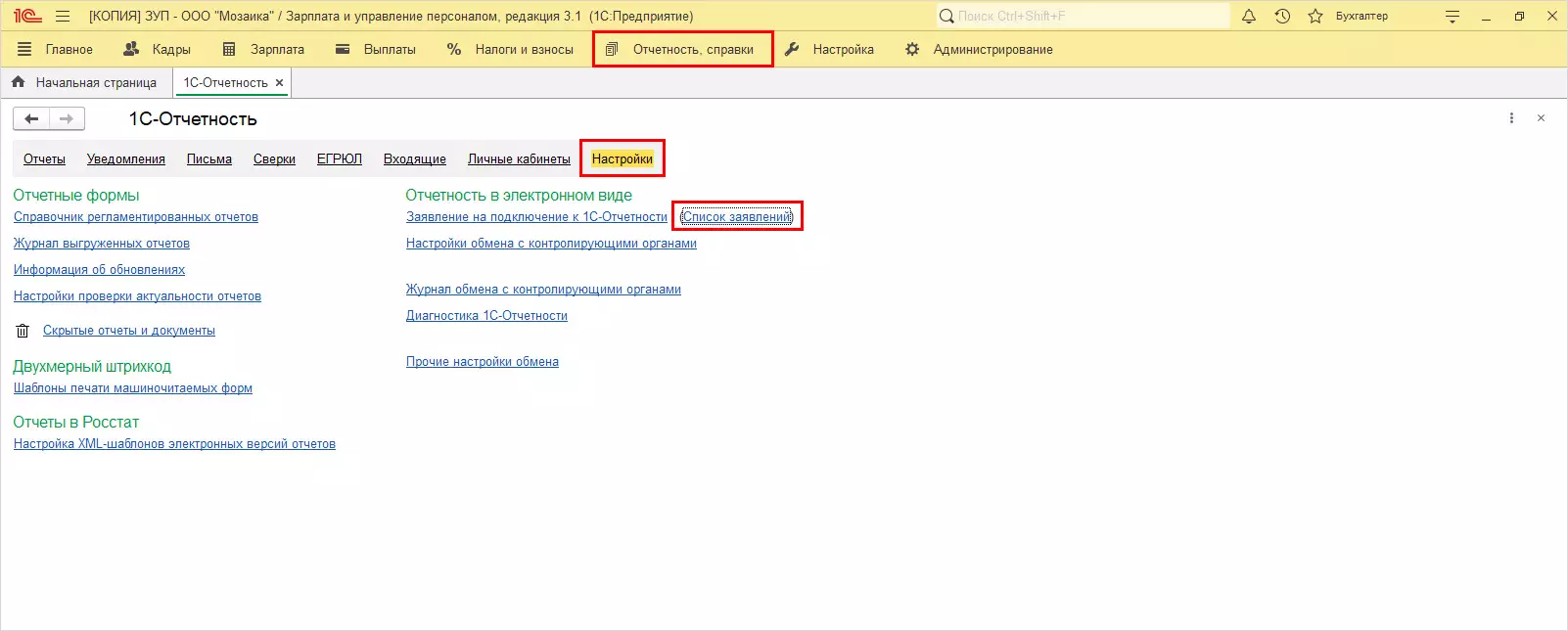Click the Двухмерный штрихкод heading
The width and height of the screenshot is (1568, 631).
pyautogui.click(x=92, y=367)
